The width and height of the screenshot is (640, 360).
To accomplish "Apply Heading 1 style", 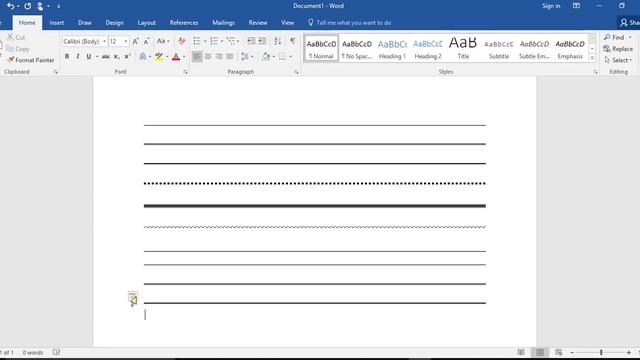I will tap(392, 49).
